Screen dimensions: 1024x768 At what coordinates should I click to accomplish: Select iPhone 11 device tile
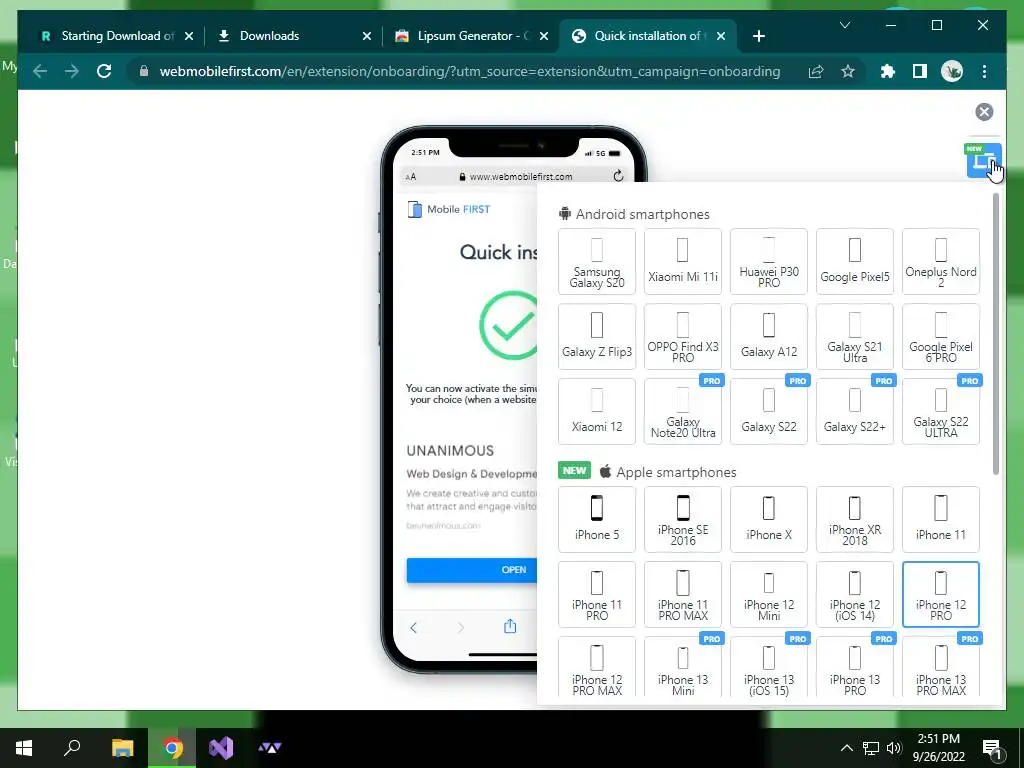941,520
